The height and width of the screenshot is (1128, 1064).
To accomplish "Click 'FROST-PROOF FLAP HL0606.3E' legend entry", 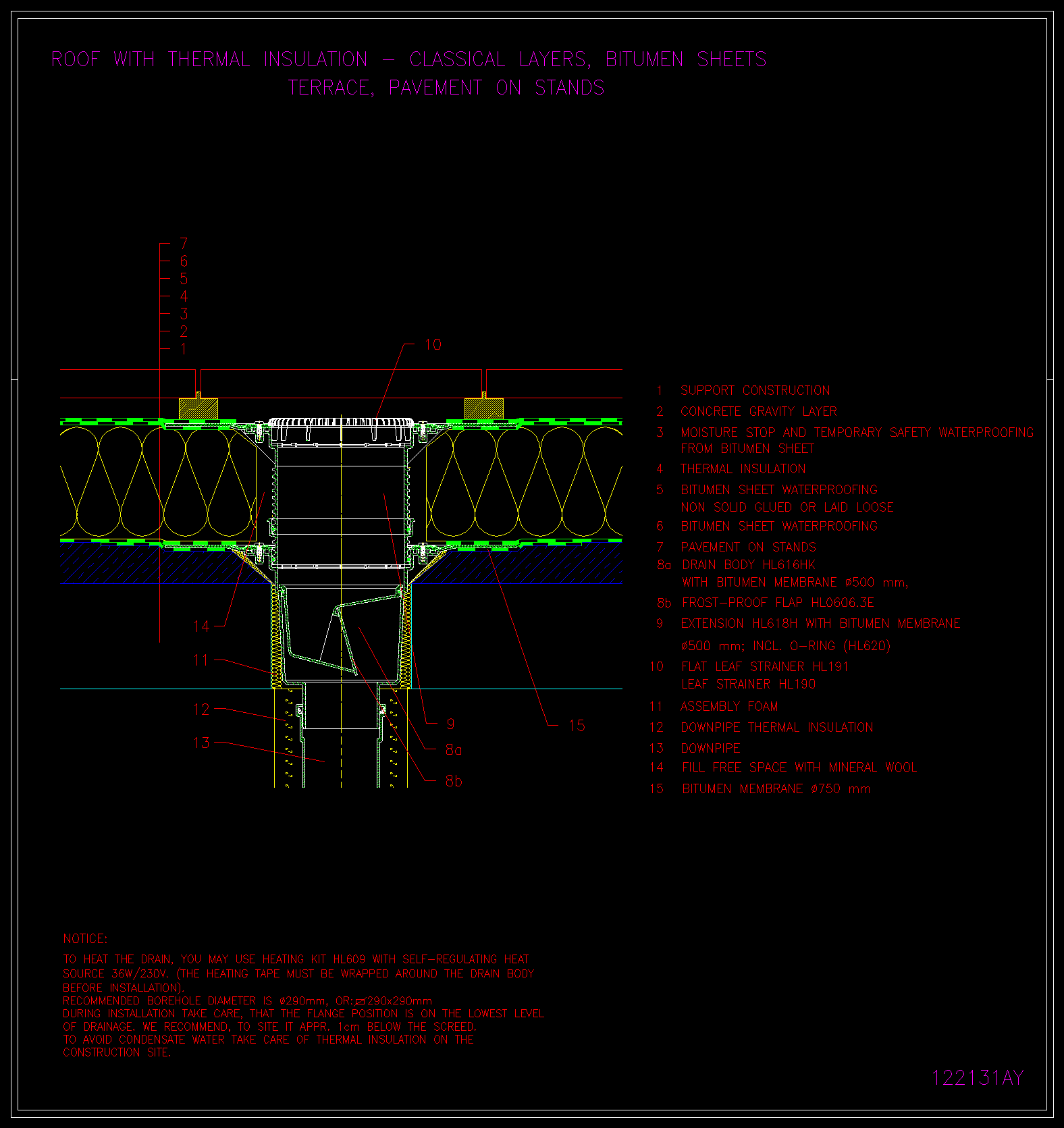I will coord(777,603).
